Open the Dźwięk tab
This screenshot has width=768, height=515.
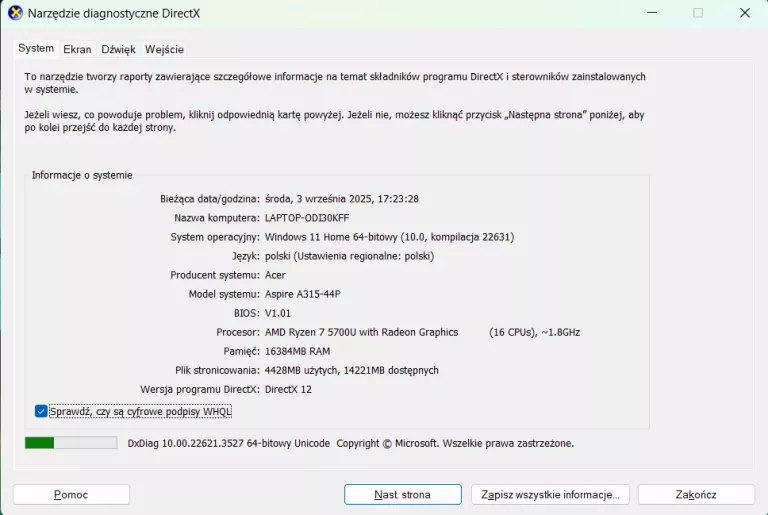tap(118, 49)
